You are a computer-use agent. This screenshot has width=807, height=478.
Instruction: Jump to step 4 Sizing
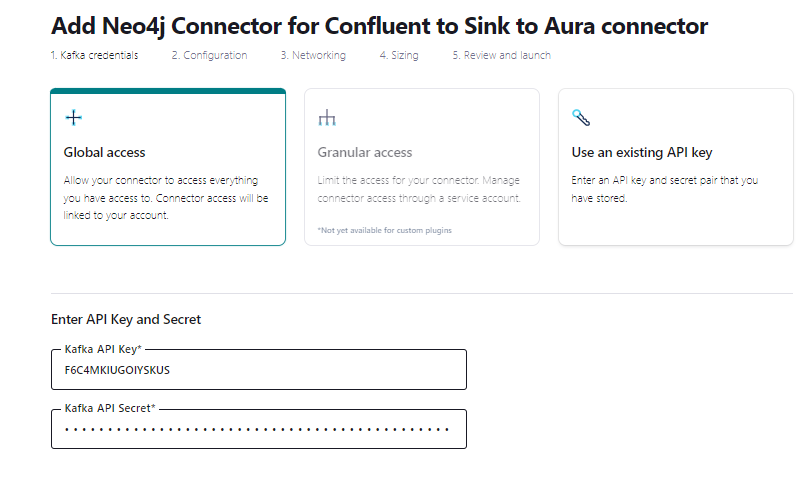click(x=399, y=56)
